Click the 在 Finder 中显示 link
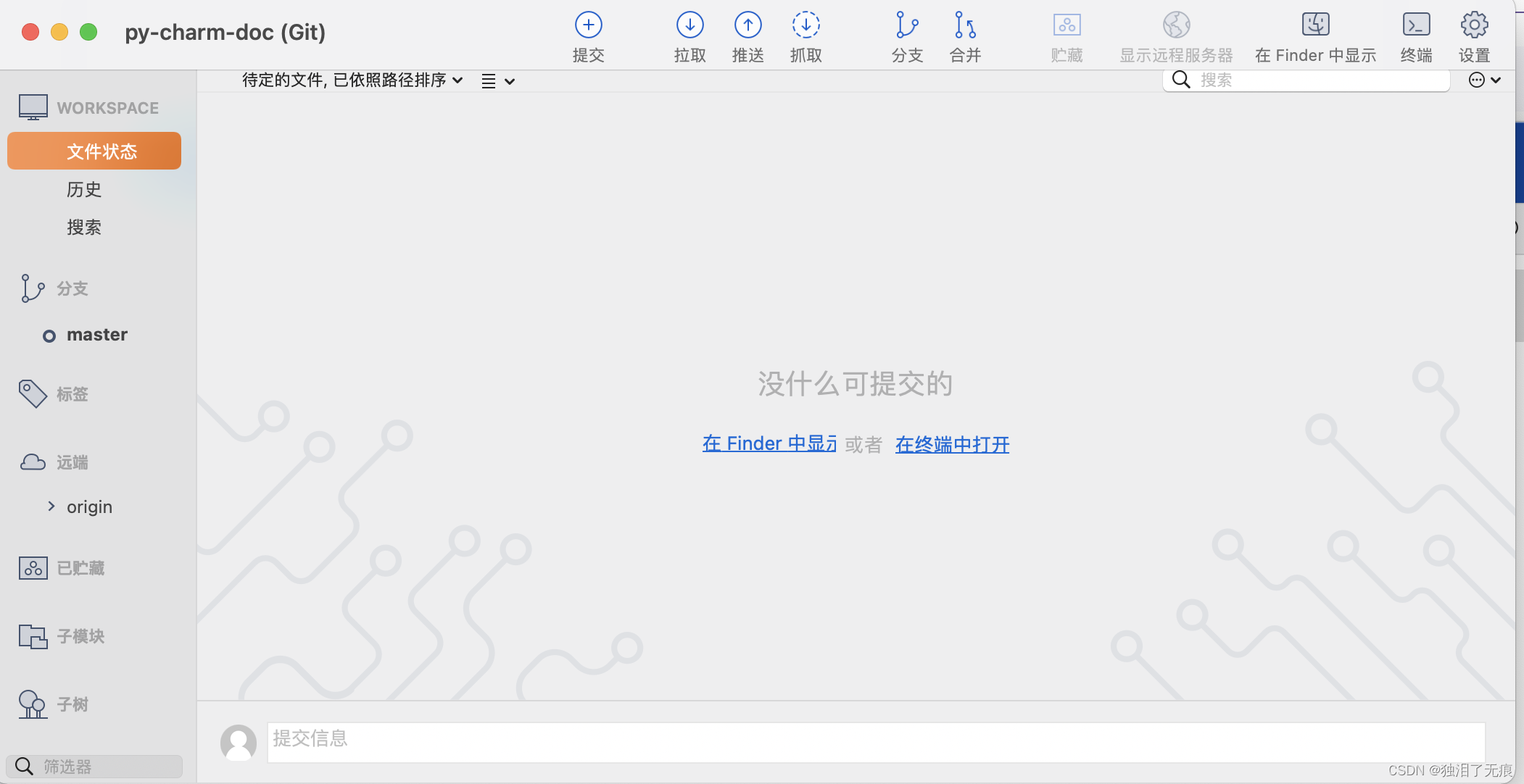 tap(769, 443)
